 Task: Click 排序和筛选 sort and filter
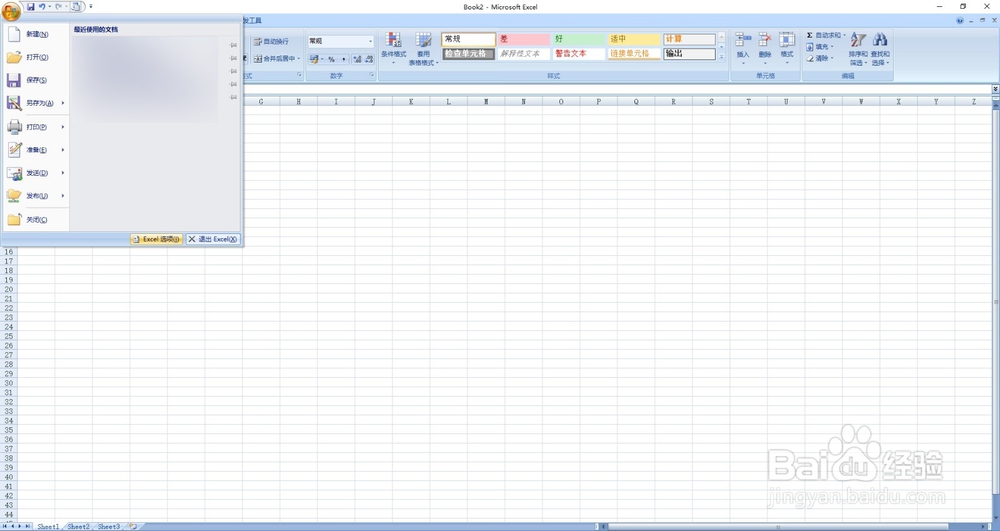[x=858, y=49]
